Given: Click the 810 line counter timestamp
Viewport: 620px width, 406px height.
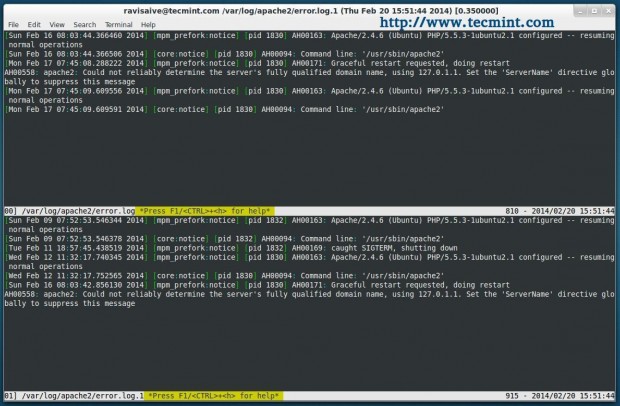Looking at the screenshot, I should point(560,211).
